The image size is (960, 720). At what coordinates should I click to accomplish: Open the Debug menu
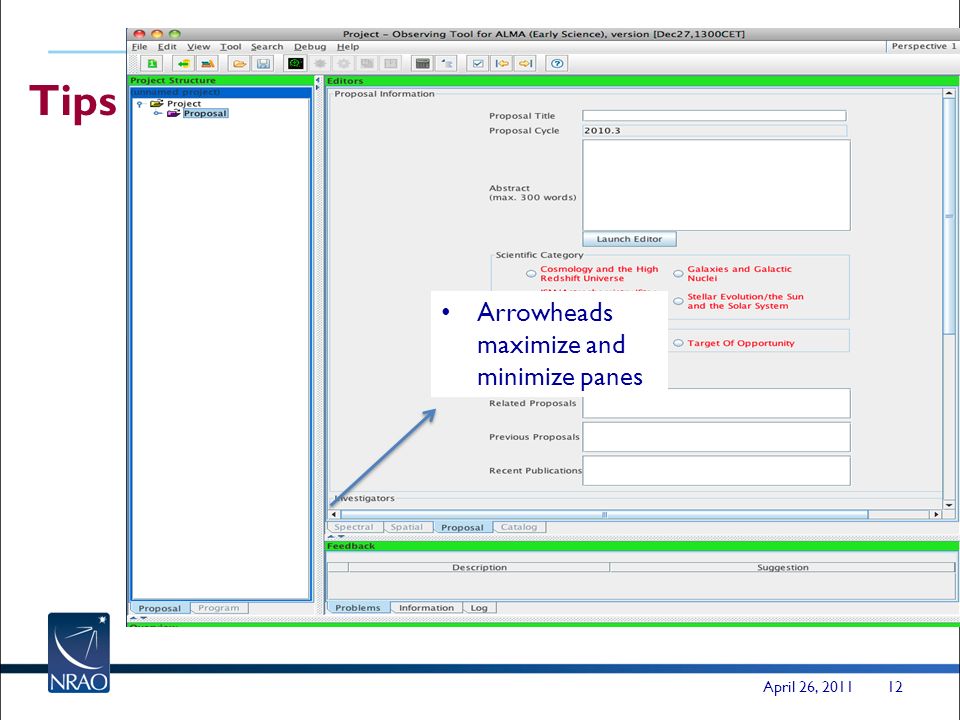click(310, 47)
